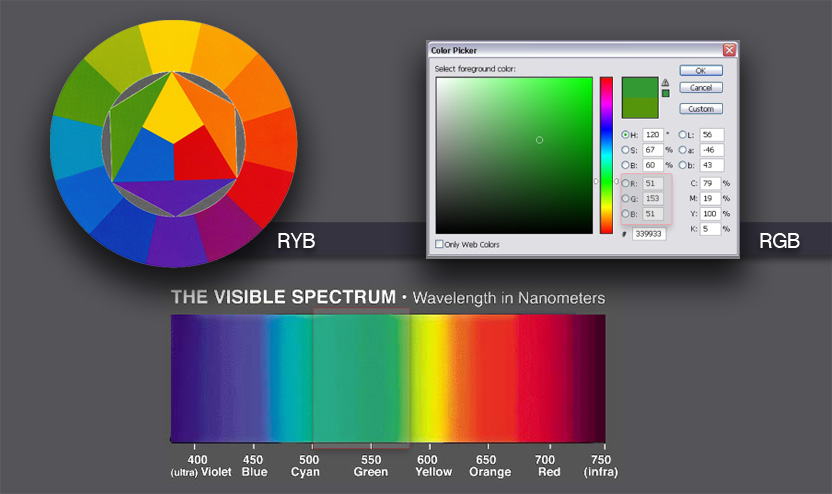The height and width of the screenshot is (494, 832).
Task: Select the R red radio button
Action: click(x=627, y=184)
